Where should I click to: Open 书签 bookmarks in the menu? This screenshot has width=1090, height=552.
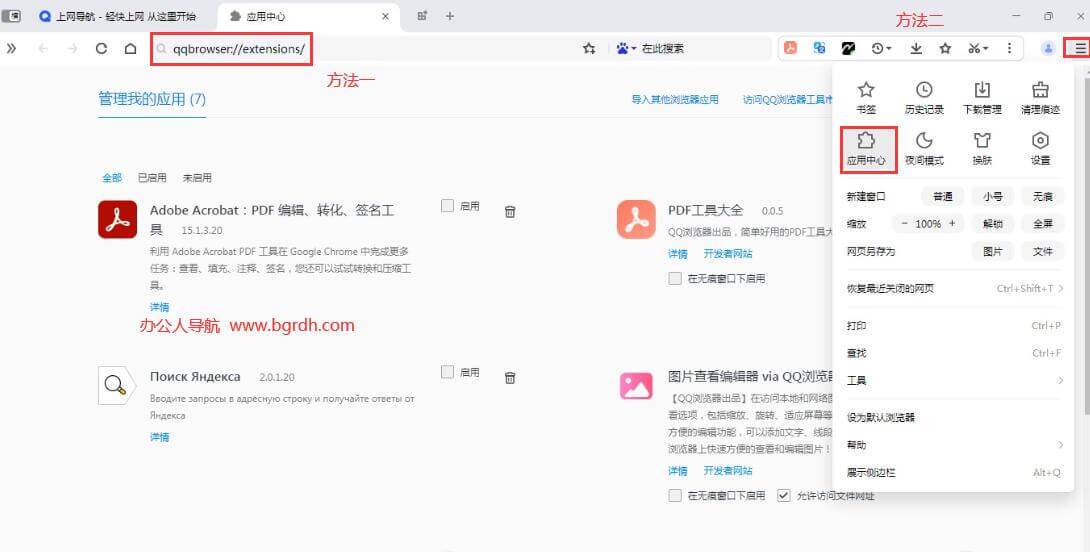tap(865, 98)
